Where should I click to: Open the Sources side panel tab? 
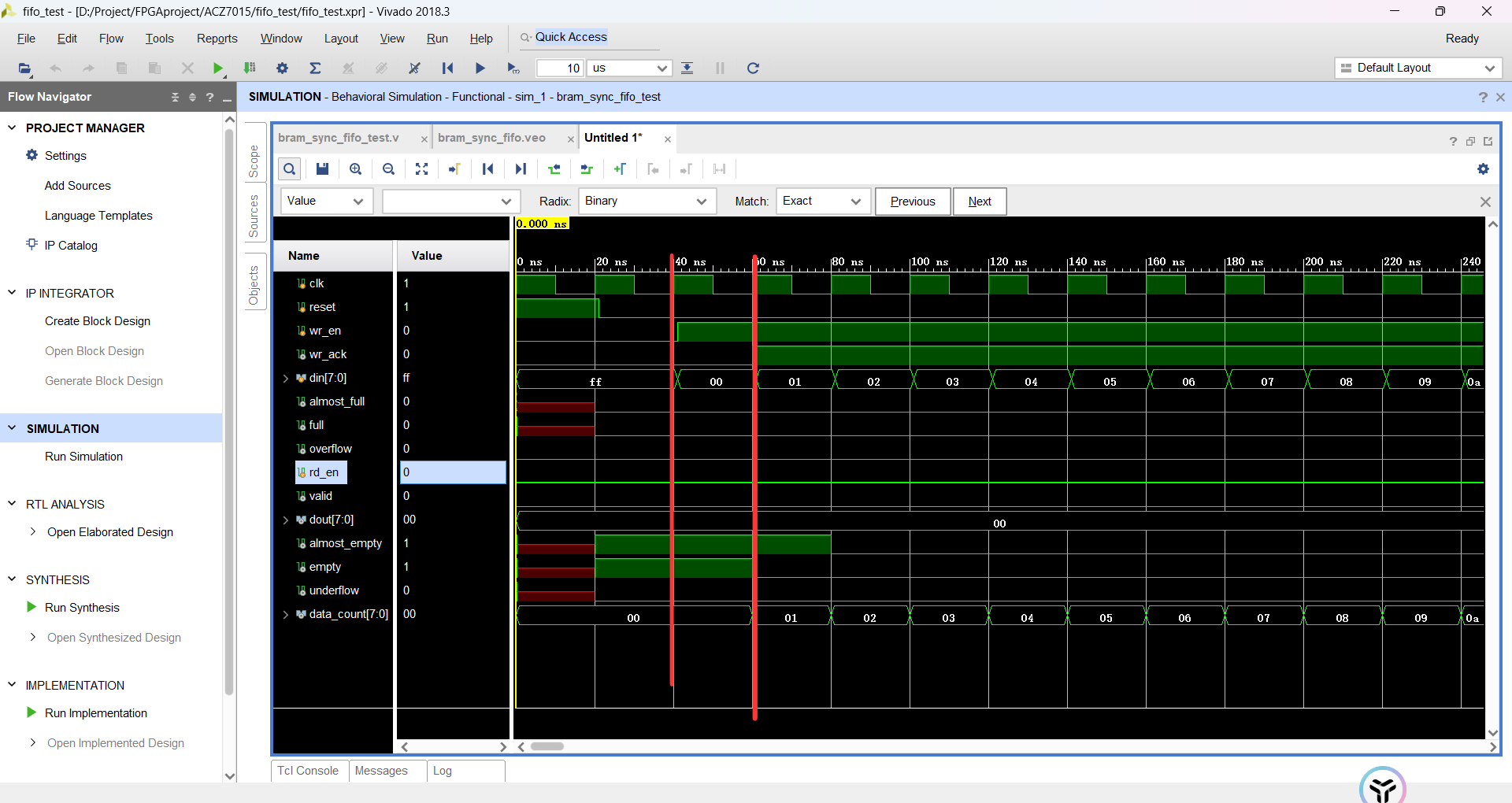(254, 216)
